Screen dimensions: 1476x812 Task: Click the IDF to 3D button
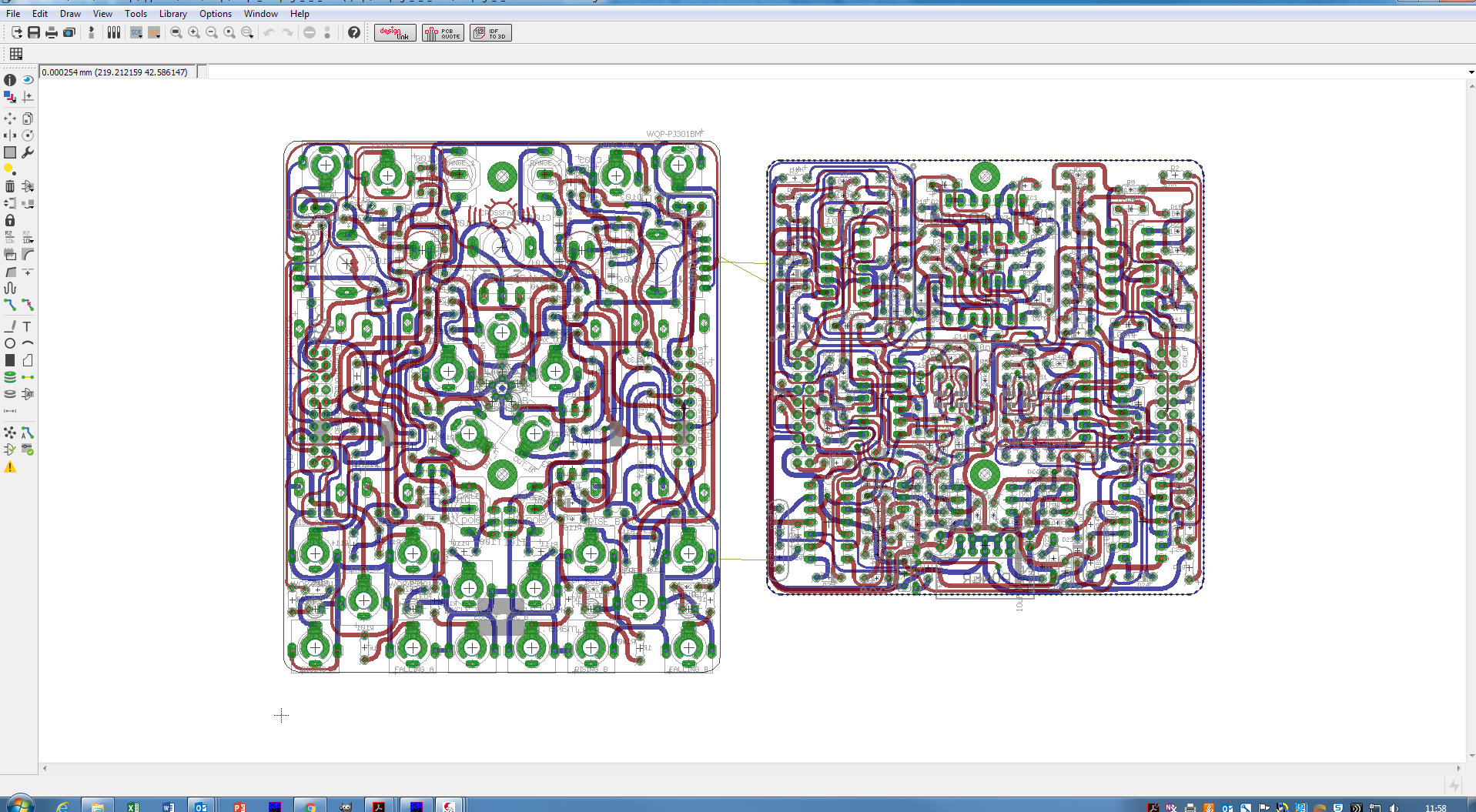point(490,32)
